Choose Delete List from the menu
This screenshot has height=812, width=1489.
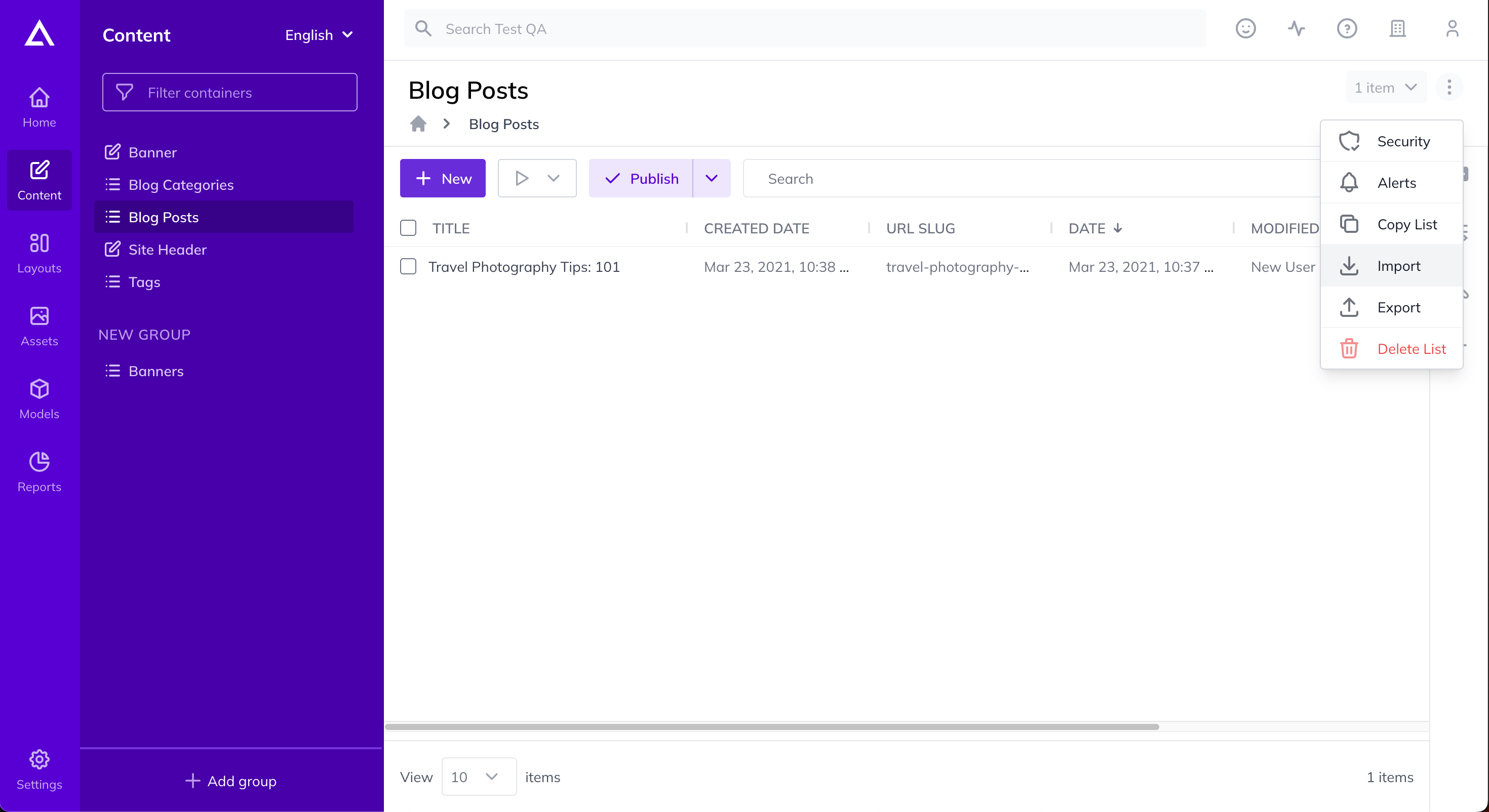coord(1391,349)
